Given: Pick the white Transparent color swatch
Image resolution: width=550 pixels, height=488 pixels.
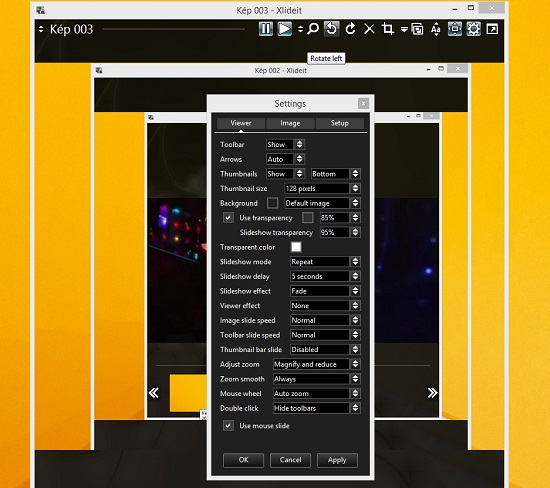Looking at the screenshot, I should [x=296, y=247].
